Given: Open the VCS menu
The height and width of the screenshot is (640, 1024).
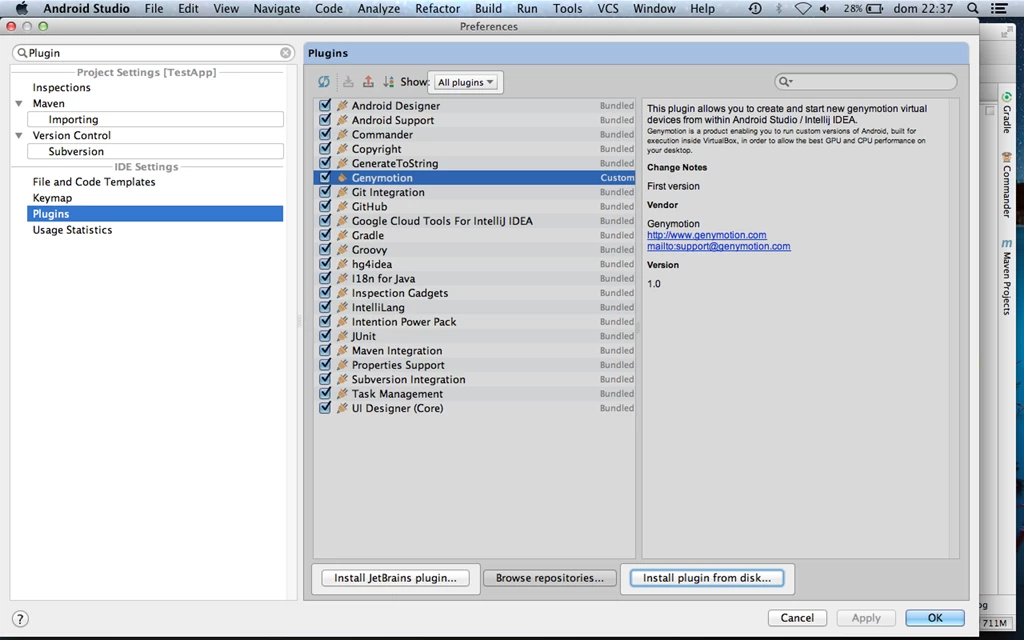Looking at the screenshot, I should (608, 8).
